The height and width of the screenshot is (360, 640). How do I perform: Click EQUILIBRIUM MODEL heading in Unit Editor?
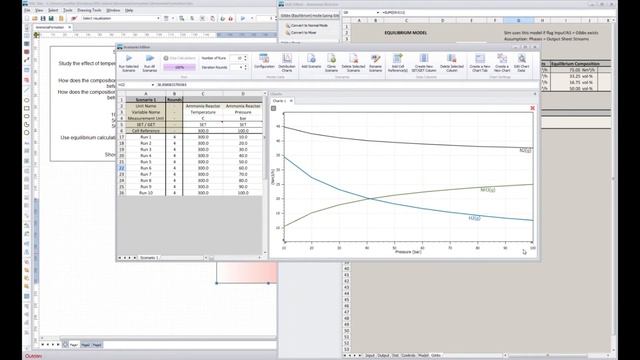(x=406, y=32)
